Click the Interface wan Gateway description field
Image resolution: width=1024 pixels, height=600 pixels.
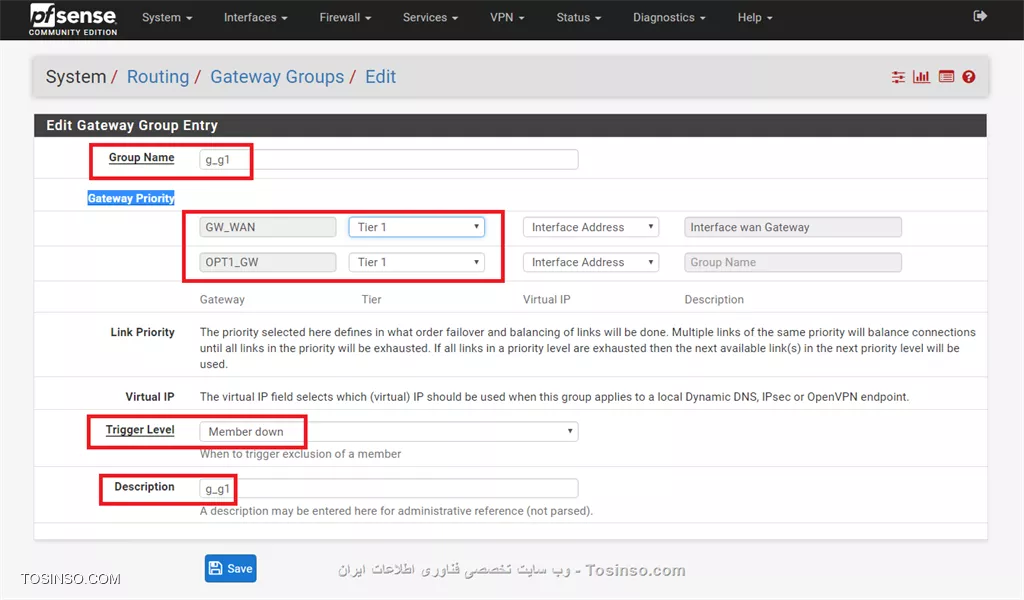coord(793,227)
